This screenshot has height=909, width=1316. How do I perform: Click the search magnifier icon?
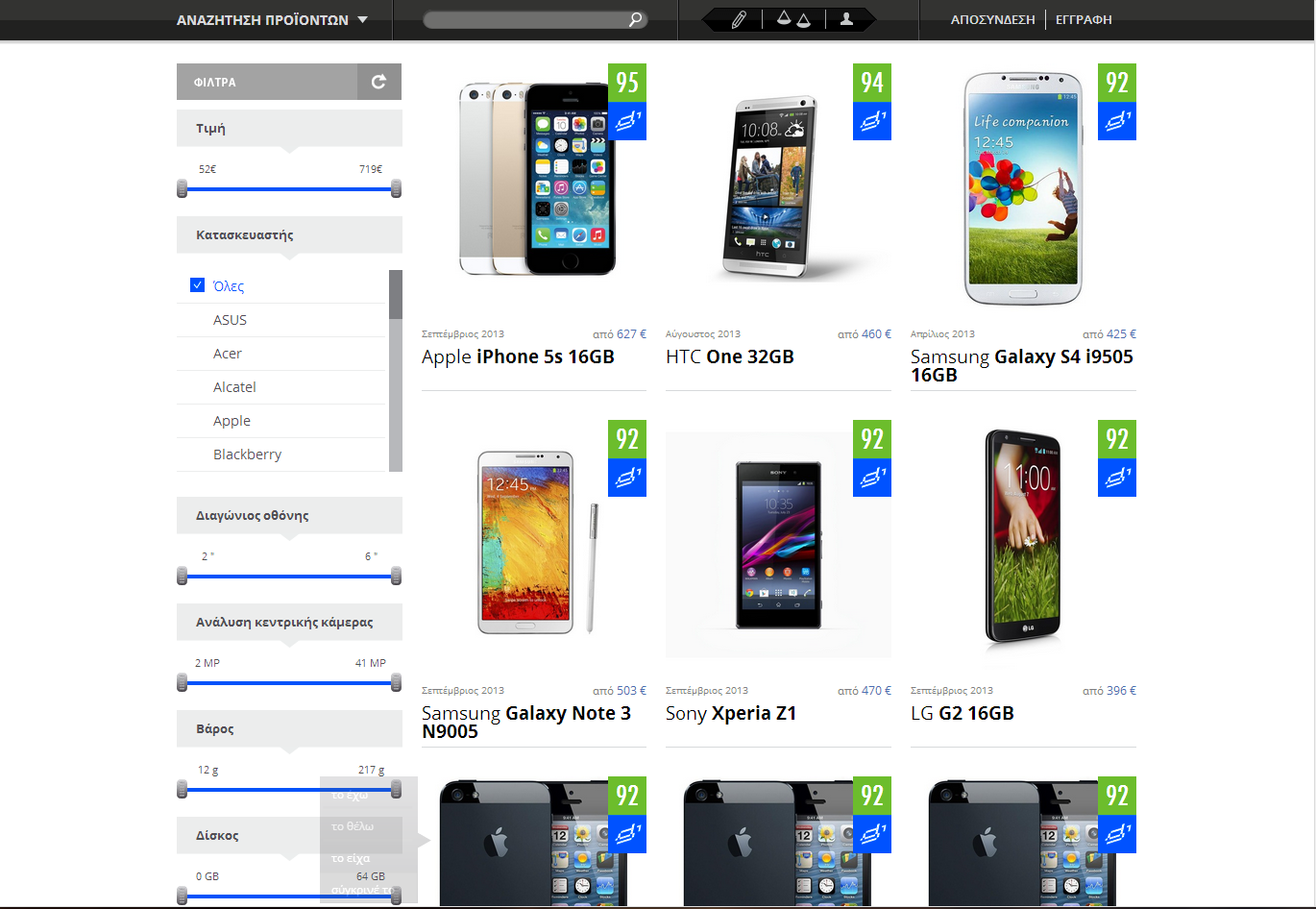[635, 19]
